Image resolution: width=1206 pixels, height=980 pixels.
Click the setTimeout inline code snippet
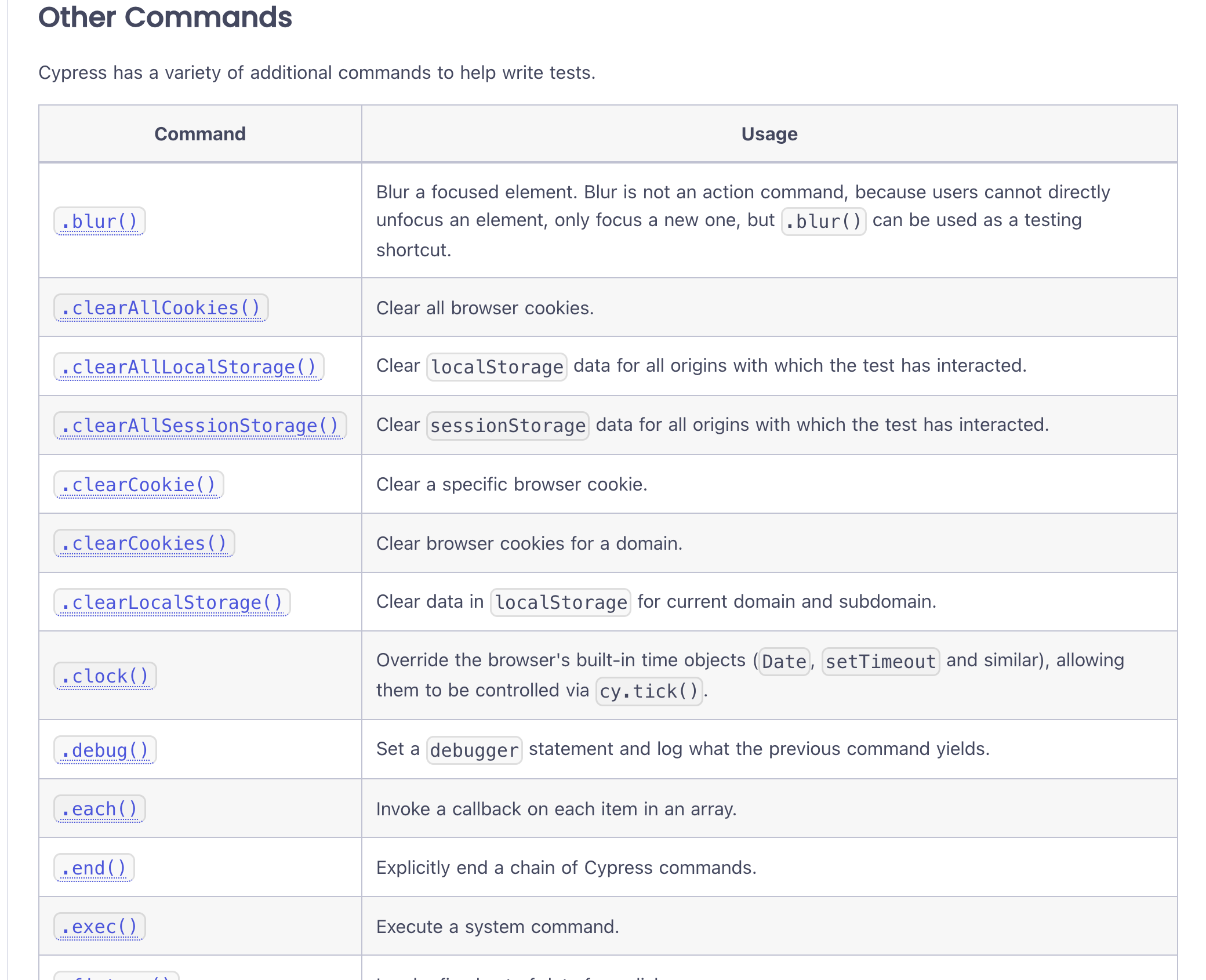tap(880, 662)
